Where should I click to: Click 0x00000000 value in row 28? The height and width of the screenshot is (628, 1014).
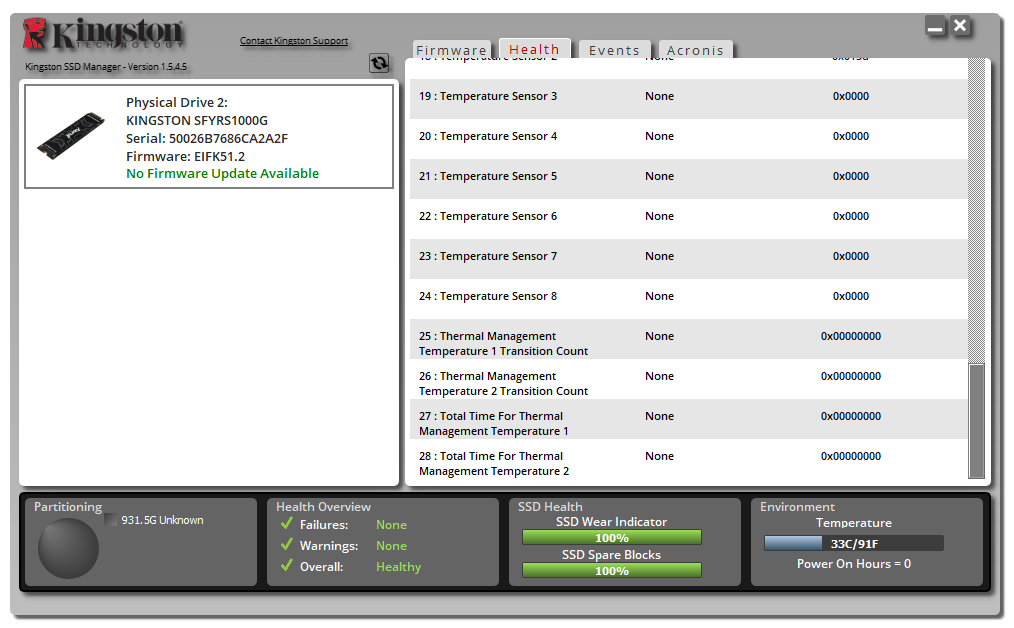(850, 457)
